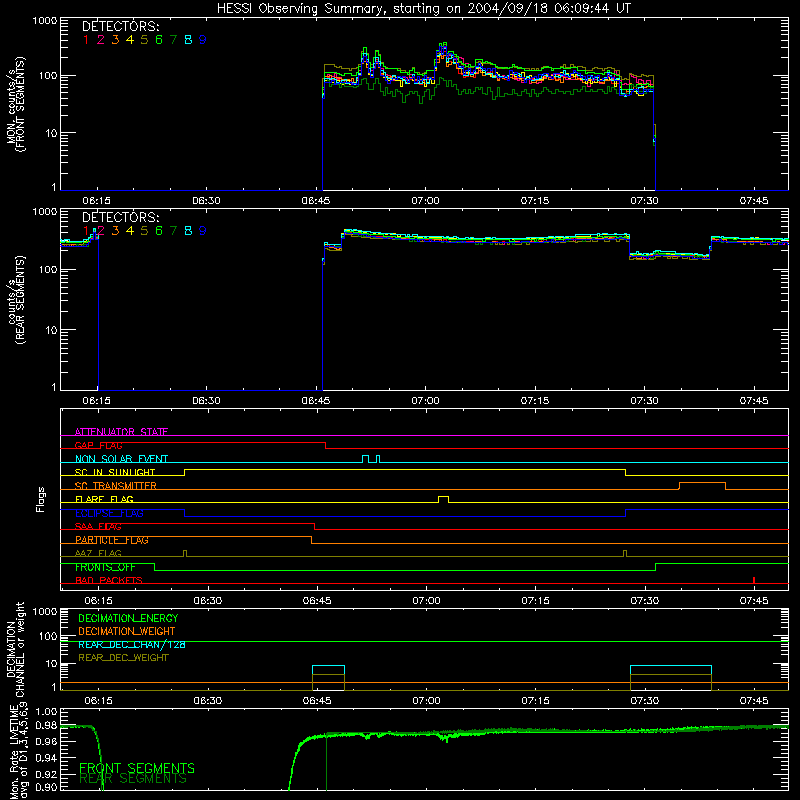Click the REAR_DEC_CHAN/128 legend entry

[132, 644]
